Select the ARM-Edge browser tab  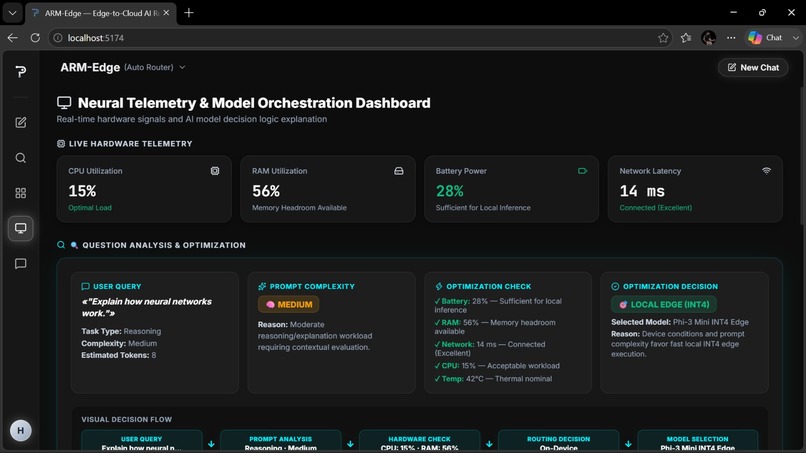tap(100, 13)
